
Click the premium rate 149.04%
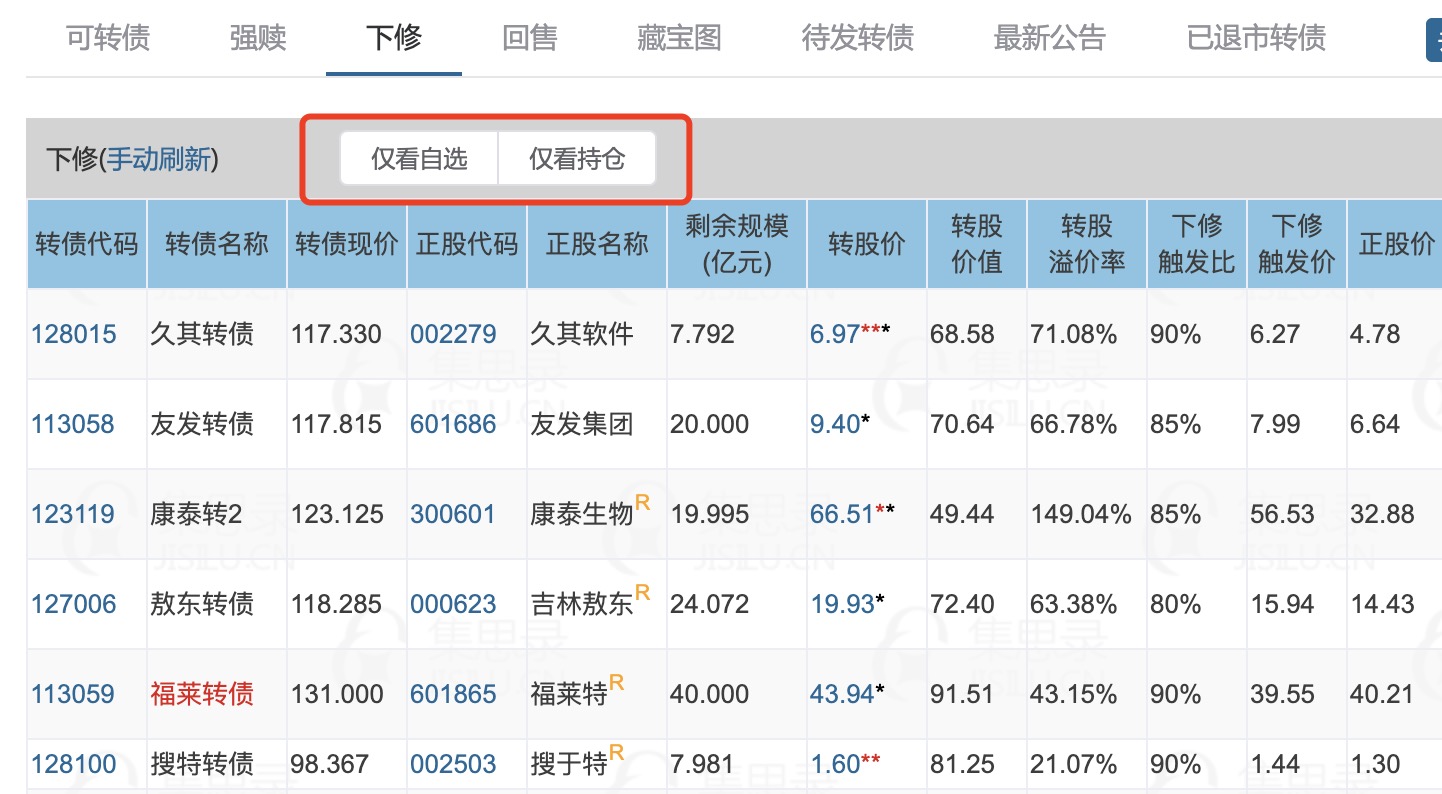pyautogui.click(x=1081, y=514)
